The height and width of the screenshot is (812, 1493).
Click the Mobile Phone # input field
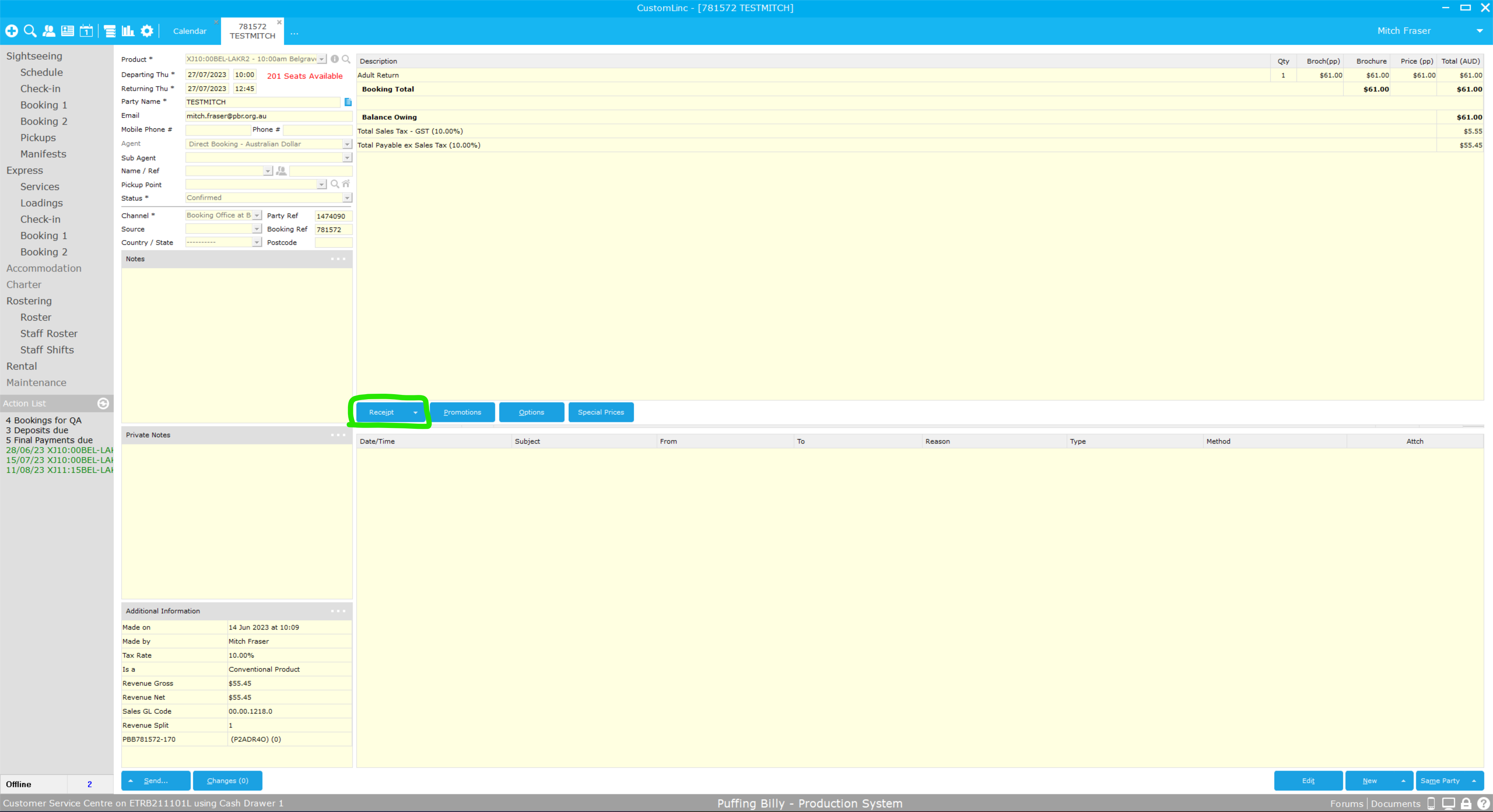pos(218,130)
